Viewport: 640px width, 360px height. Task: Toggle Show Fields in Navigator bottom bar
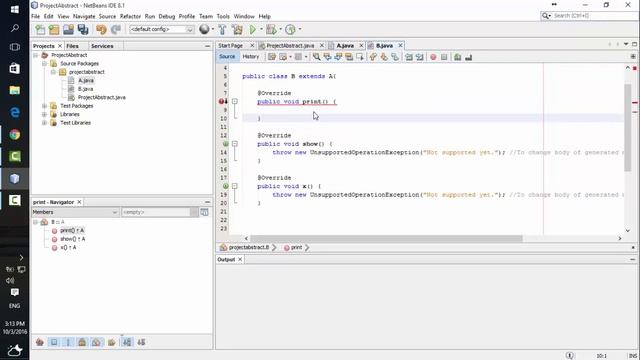coord(54,342)
